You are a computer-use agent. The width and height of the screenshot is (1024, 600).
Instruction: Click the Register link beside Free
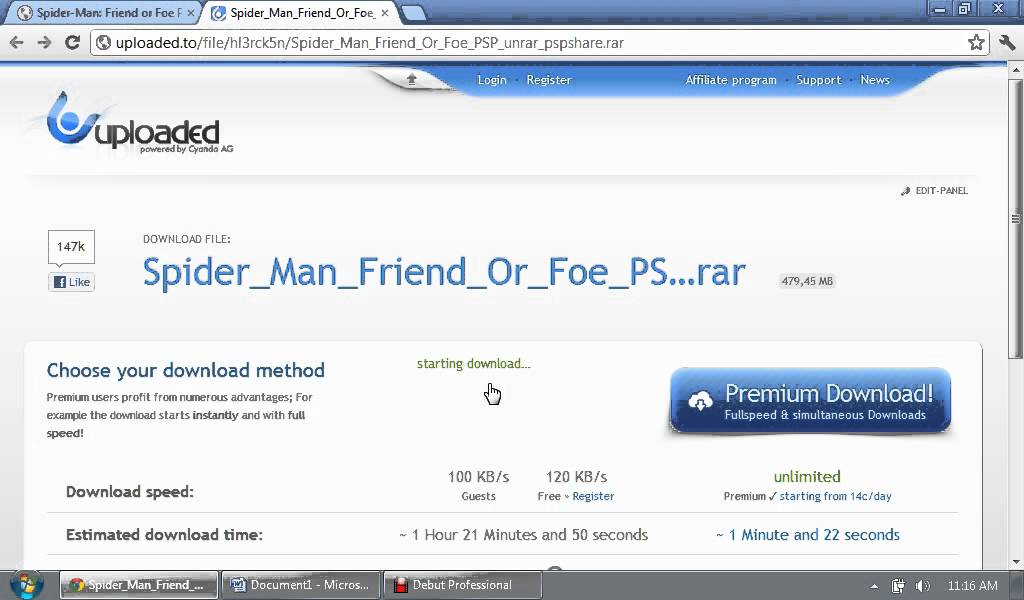[x=593, y=496]
